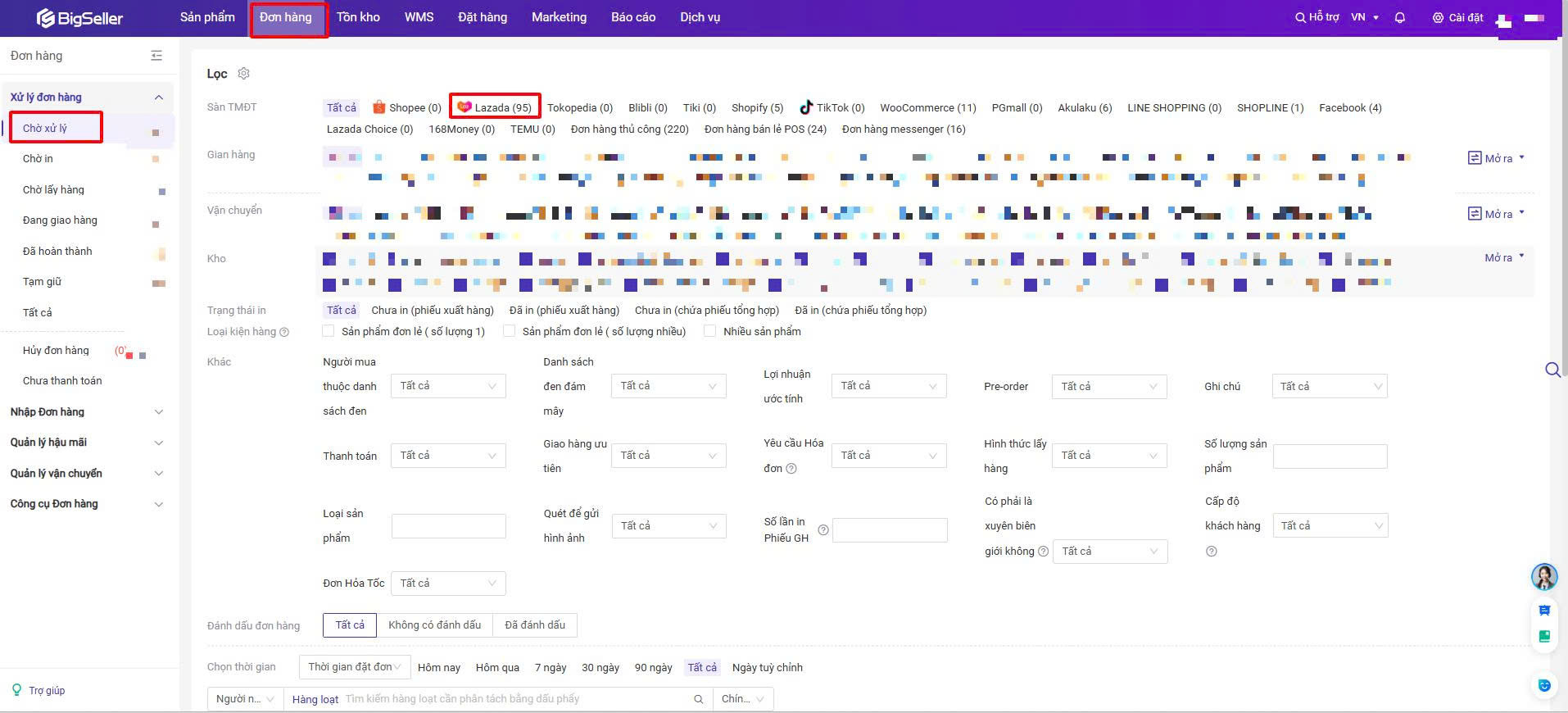Screen dimensions: 1568x713
Task: Click the Số lượng sản phẩm input field
Action: [1329, 456]
